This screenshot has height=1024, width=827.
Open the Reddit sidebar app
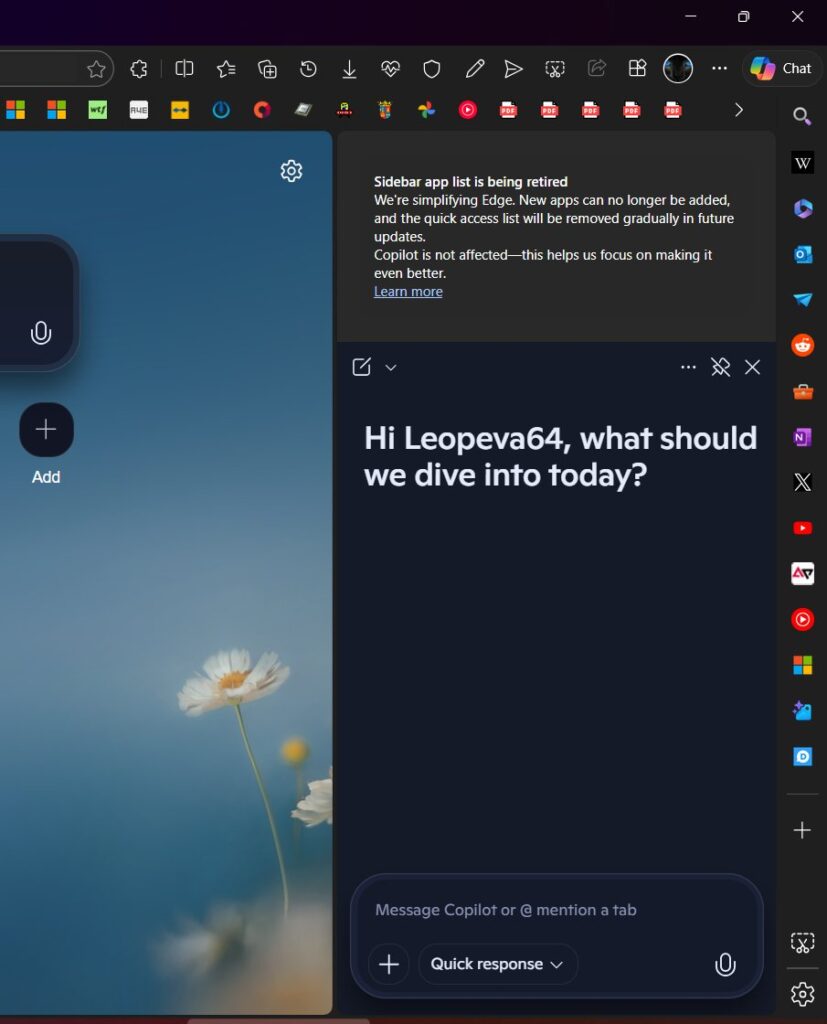(x=802, y=344)
